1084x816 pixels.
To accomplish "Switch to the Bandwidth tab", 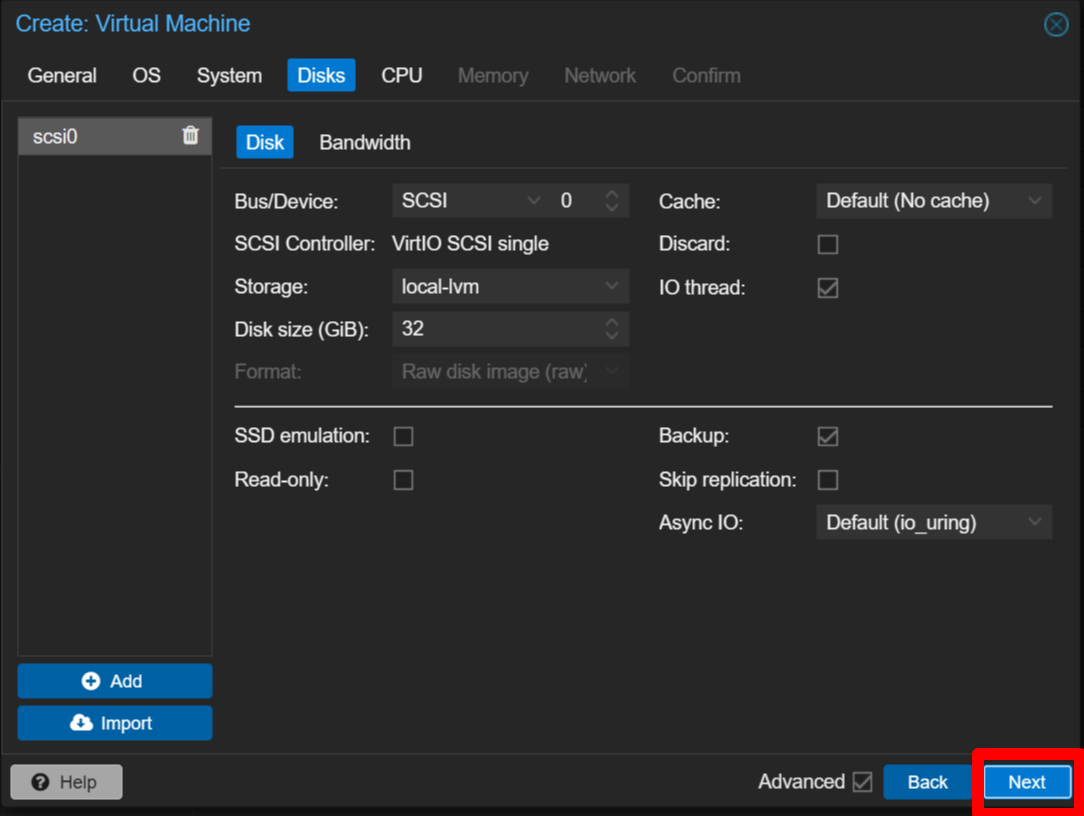I will click(364, 142).
